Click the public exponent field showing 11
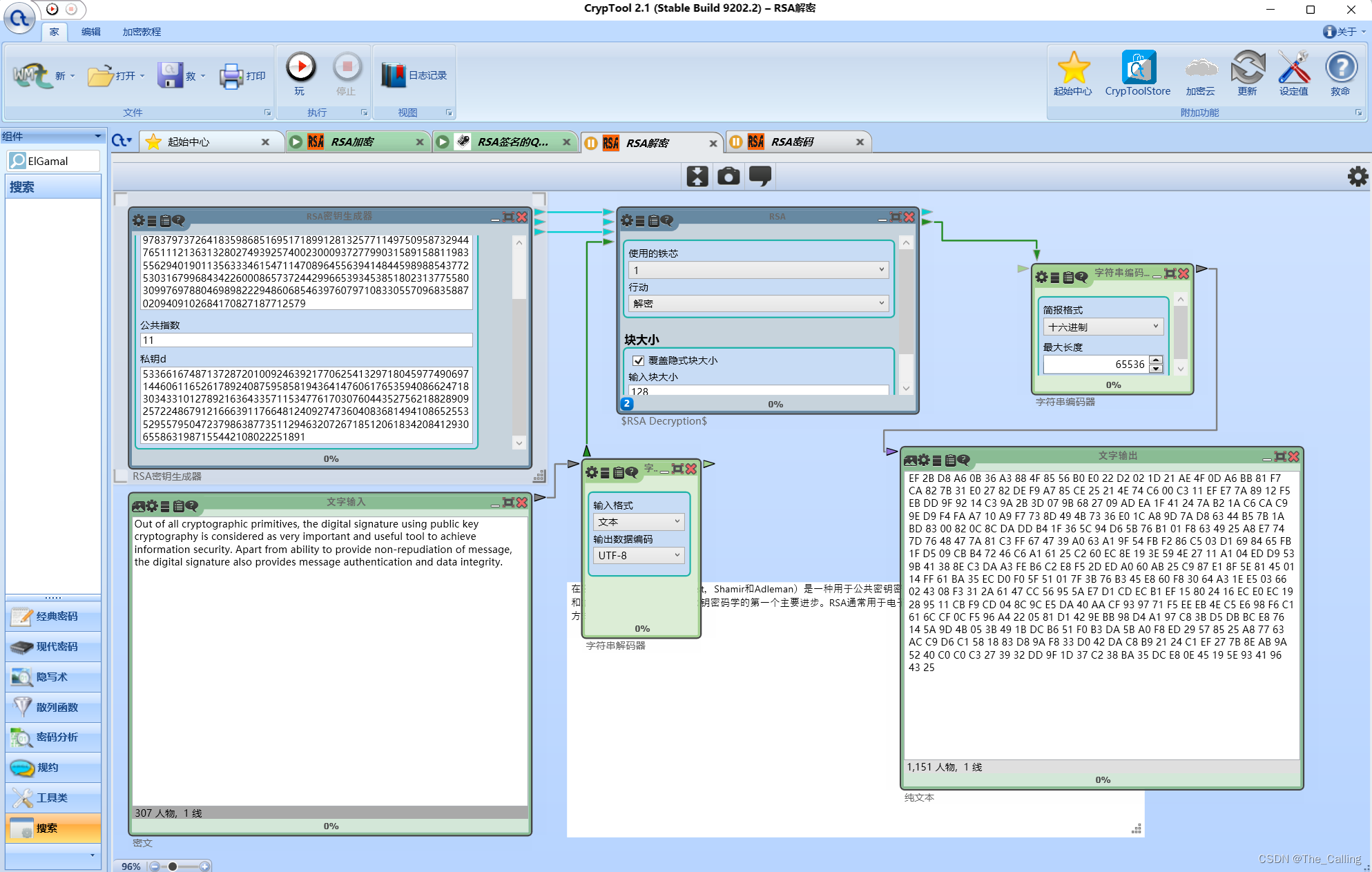Image resolution: width=1372 pixels, height=872 pixels. [306, 340]
